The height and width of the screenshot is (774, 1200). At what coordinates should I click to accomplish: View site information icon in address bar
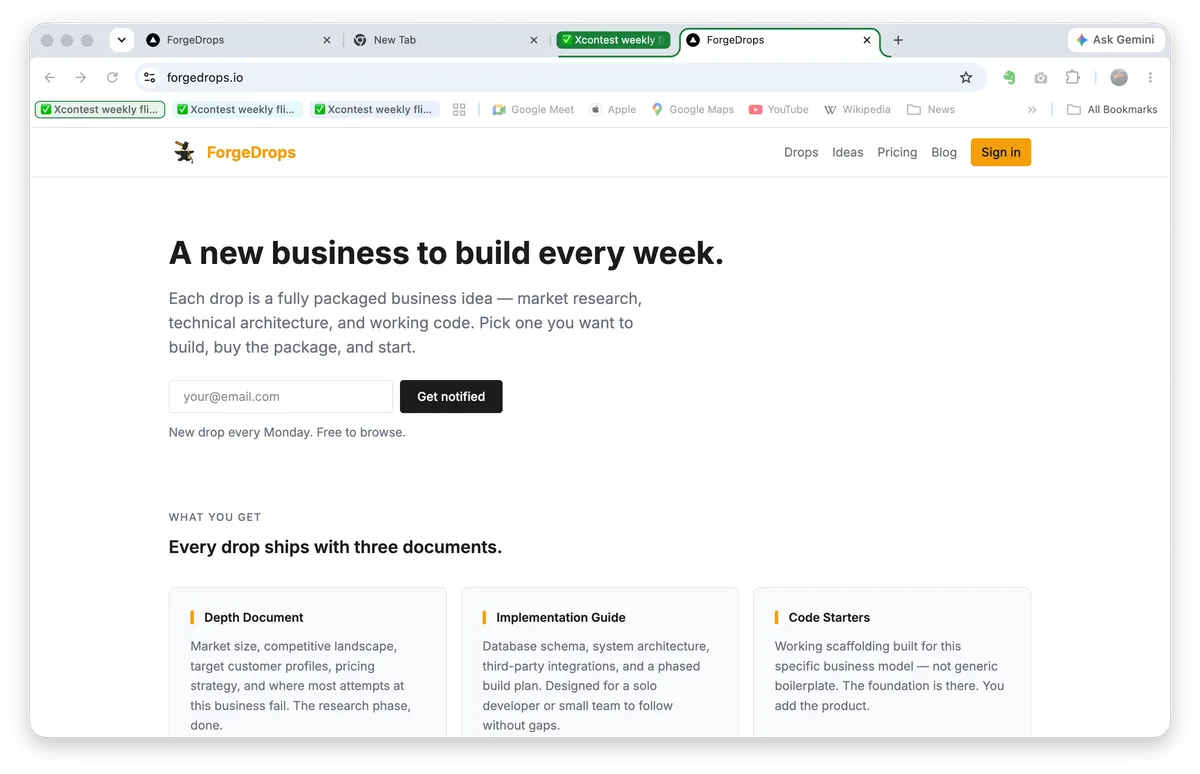click(150, 77)
